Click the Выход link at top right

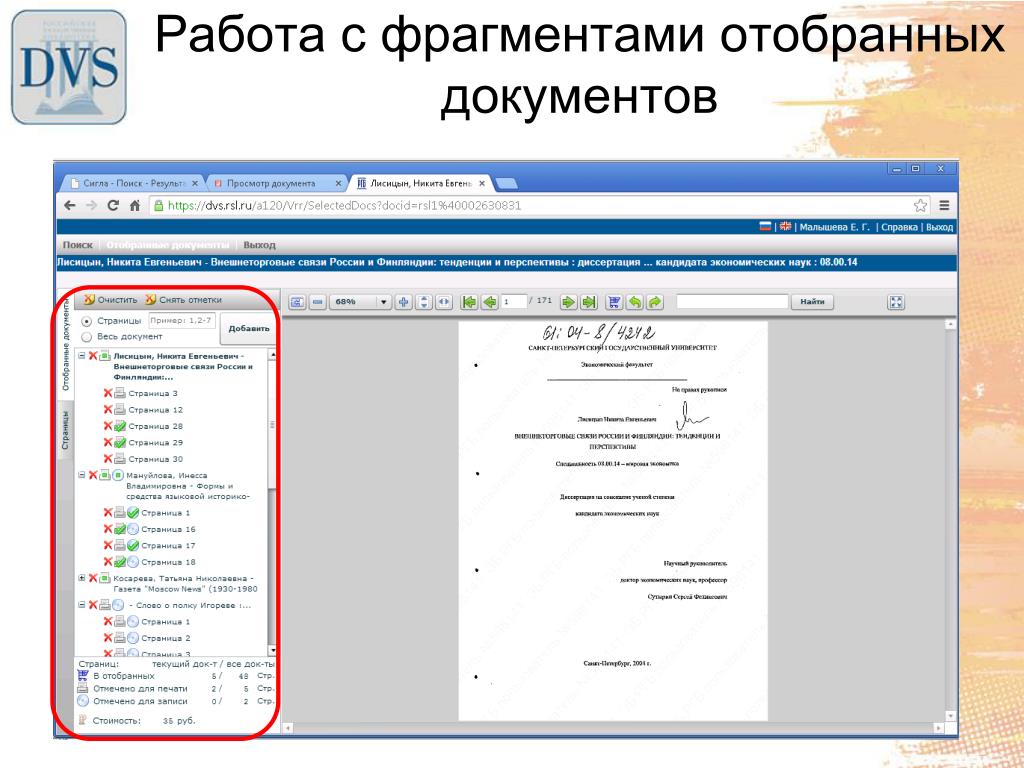point(940,227)
